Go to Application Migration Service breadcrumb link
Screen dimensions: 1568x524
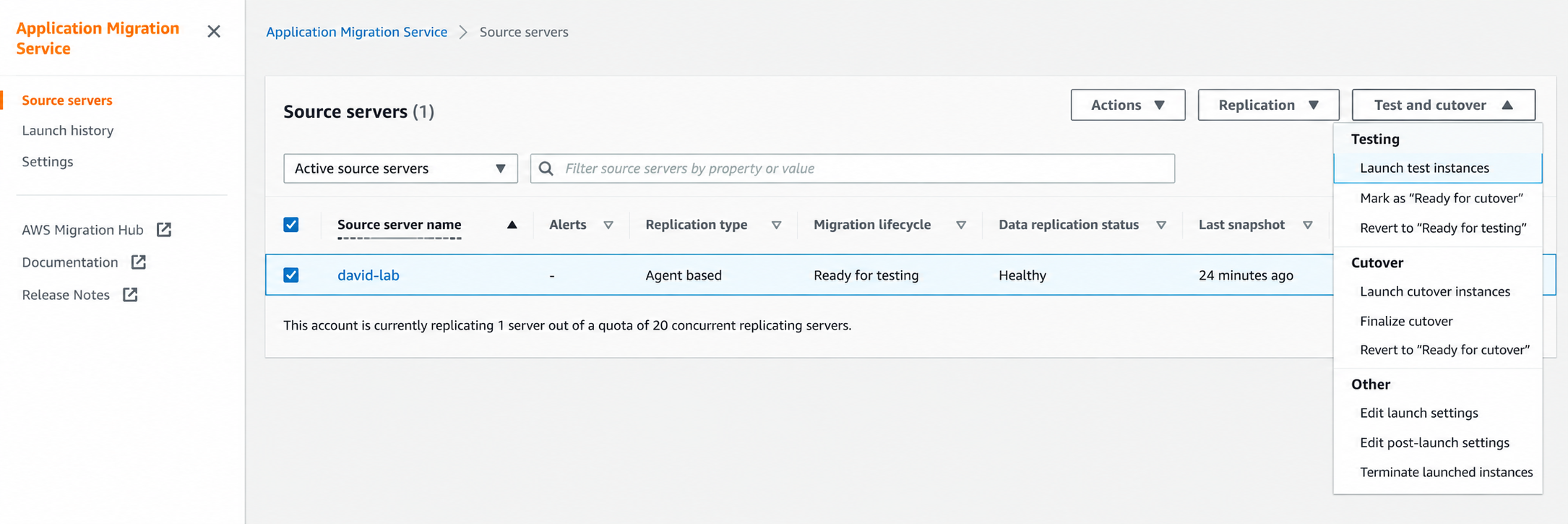coord(357,33)
